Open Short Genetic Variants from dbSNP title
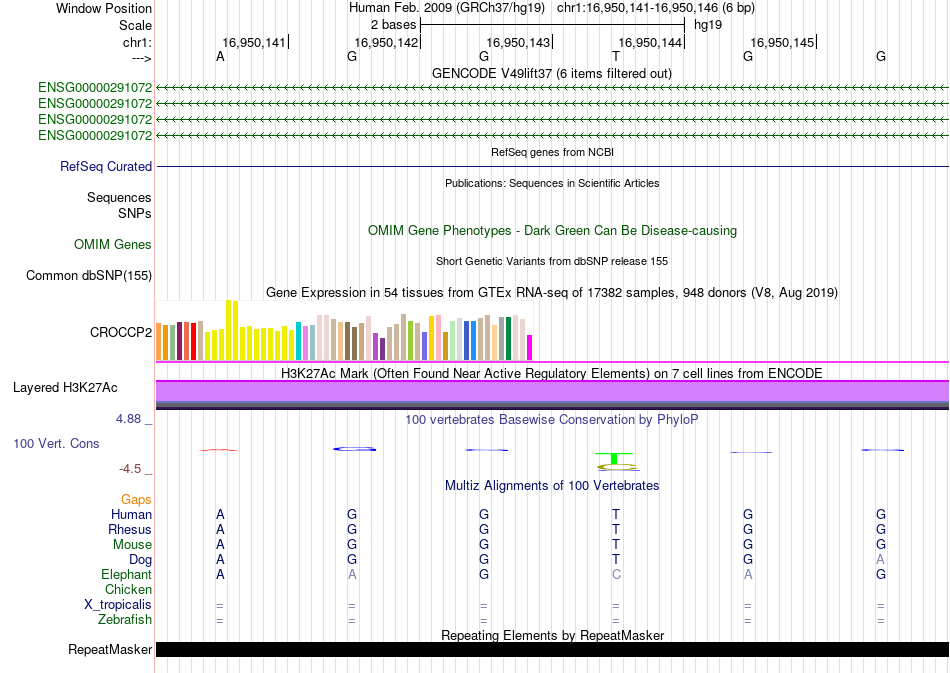 point(552,261)
